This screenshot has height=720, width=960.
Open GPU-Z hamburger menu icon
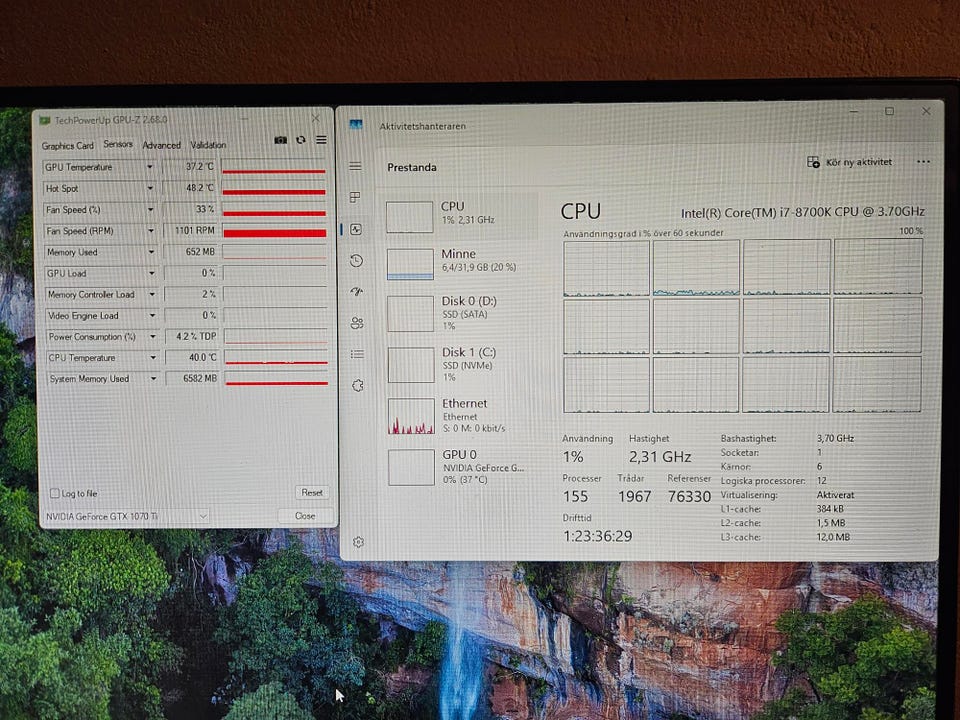tap(321, 140)
